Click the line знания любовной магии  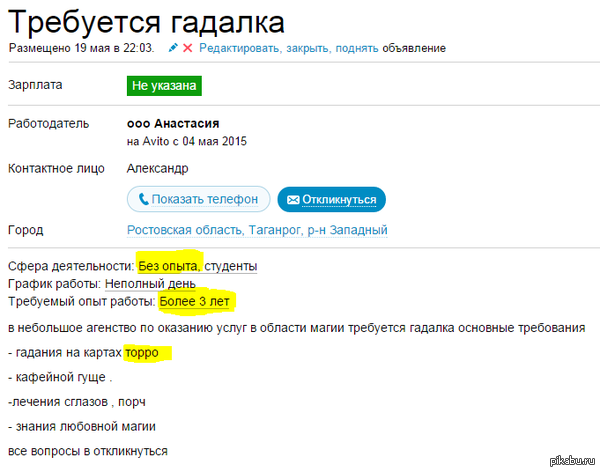pyautogui.click(x=82, y=426)
